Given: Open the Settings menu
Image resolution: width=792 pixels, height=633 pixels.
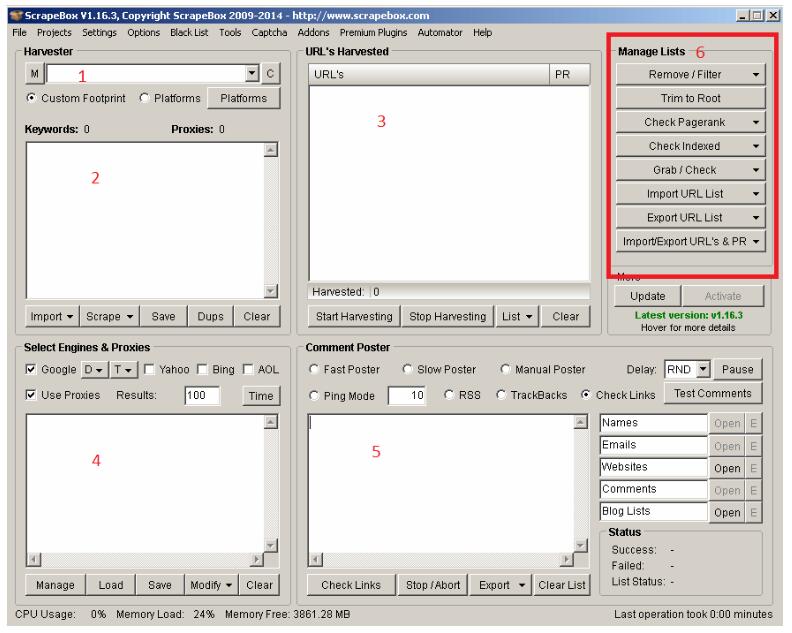Looking at the screenshot, I should (99, 32).
